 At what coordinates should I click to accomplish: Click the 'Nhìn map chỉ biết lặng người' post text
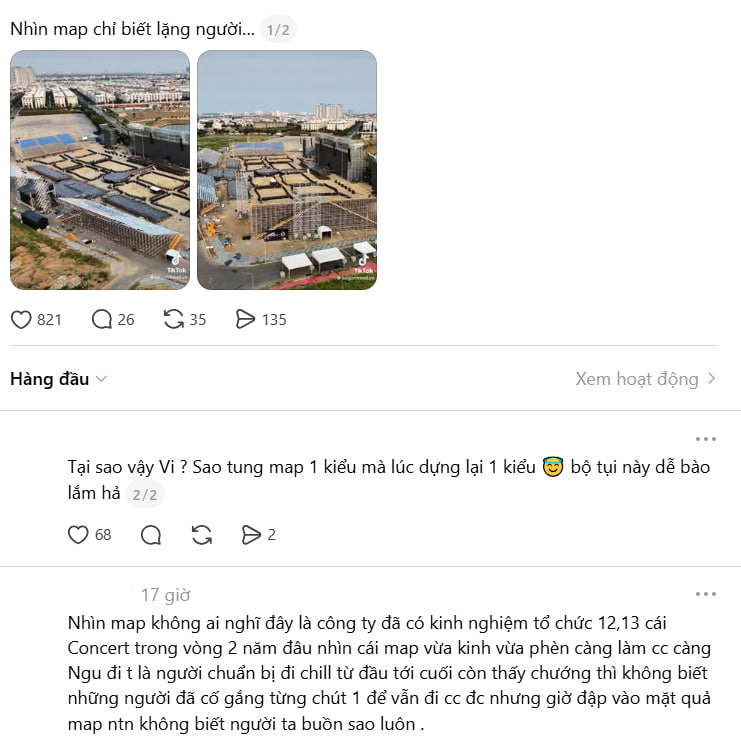[x=132, y=29]
